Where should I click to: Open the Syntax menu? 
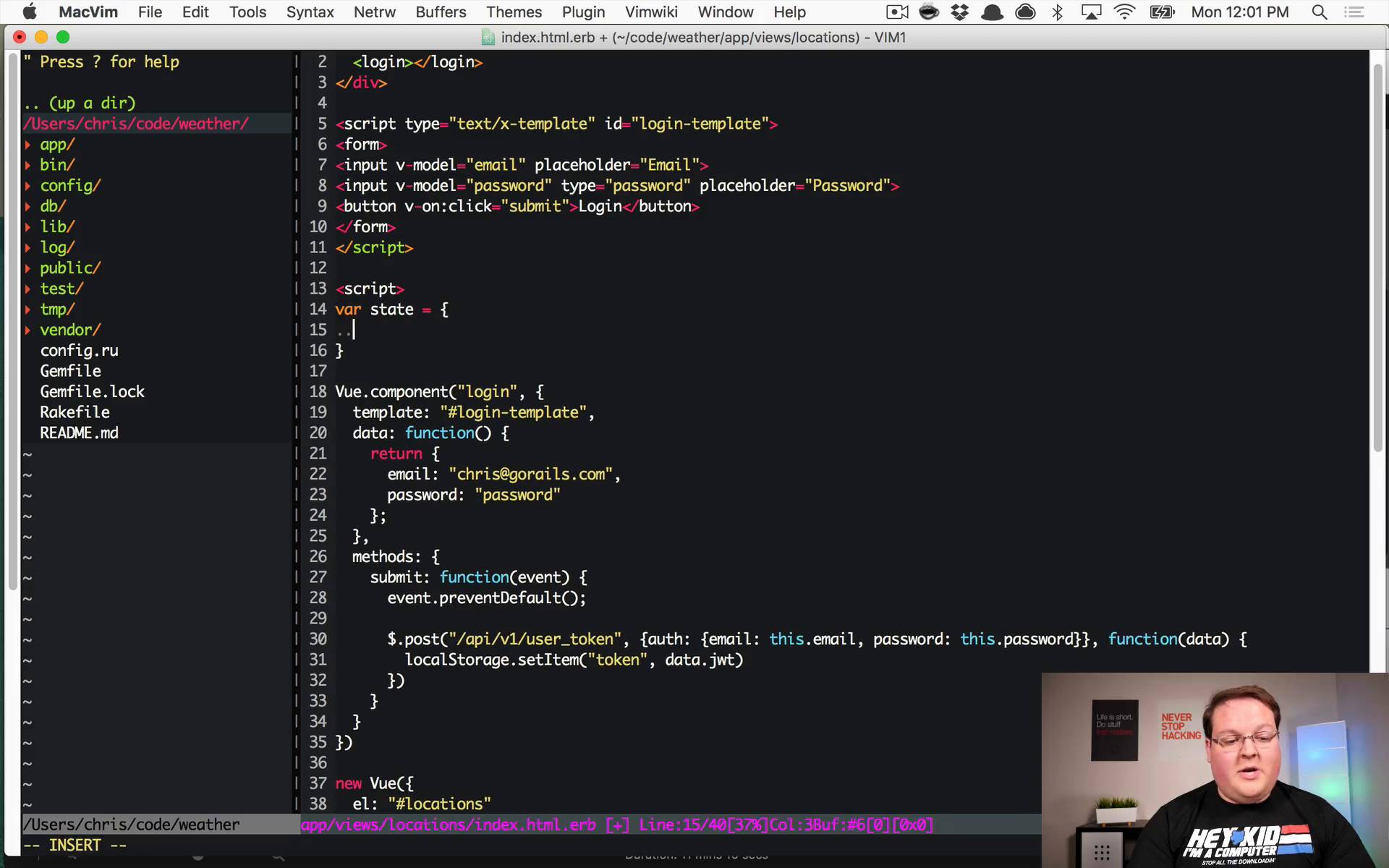[310, 12]
